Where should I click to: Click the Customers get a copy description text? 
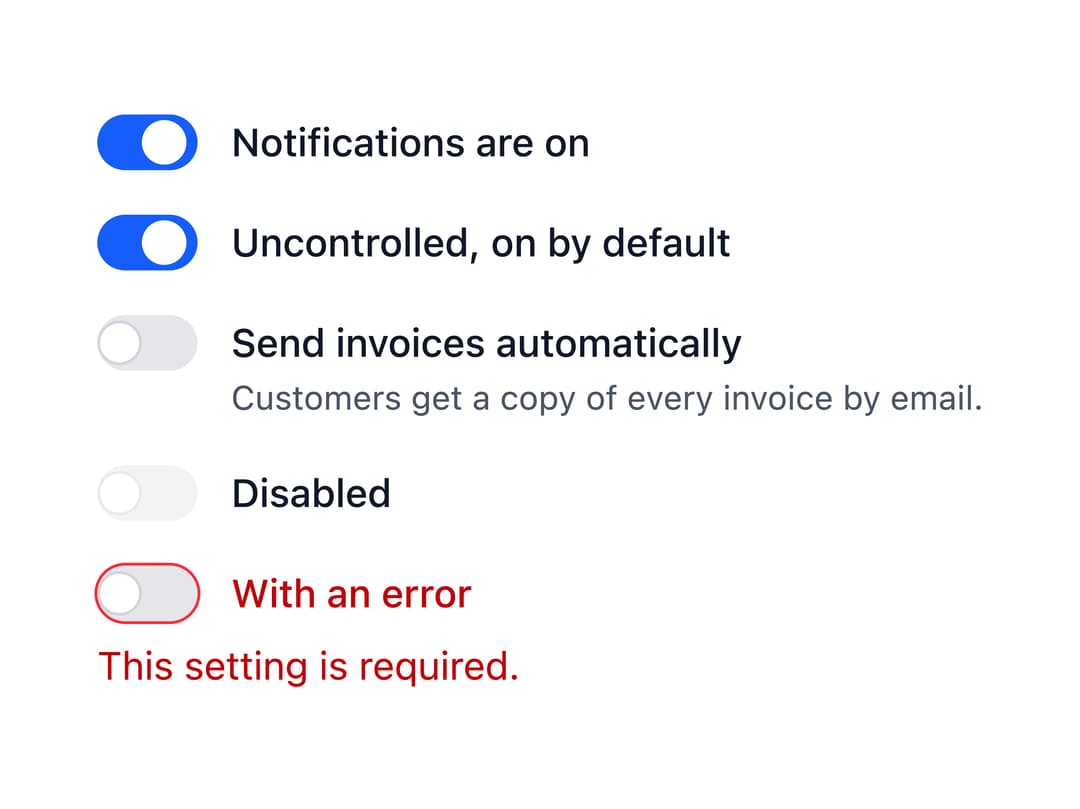point(607,399)
